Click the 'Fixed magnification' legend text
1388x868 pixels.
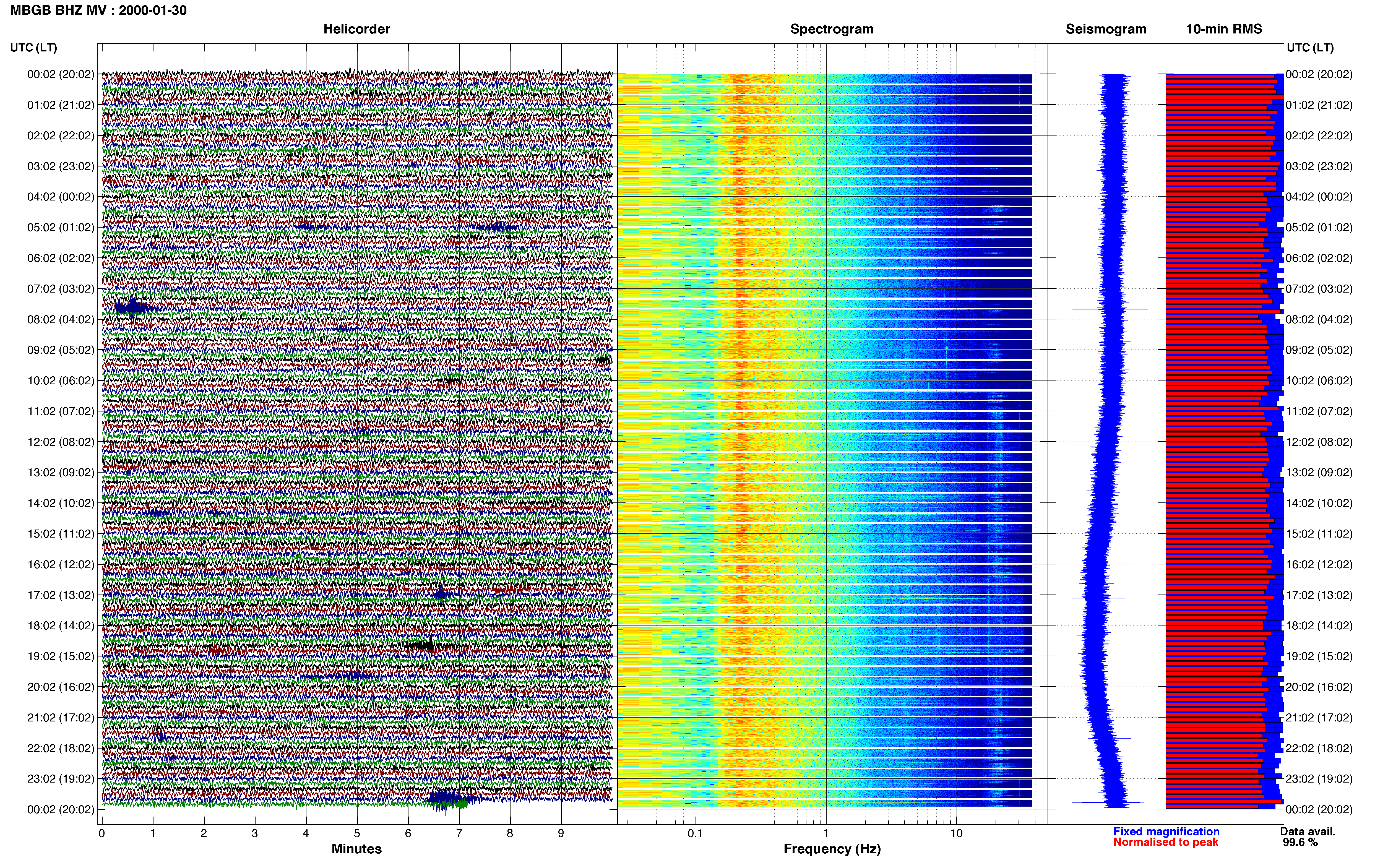point(1166,831)
